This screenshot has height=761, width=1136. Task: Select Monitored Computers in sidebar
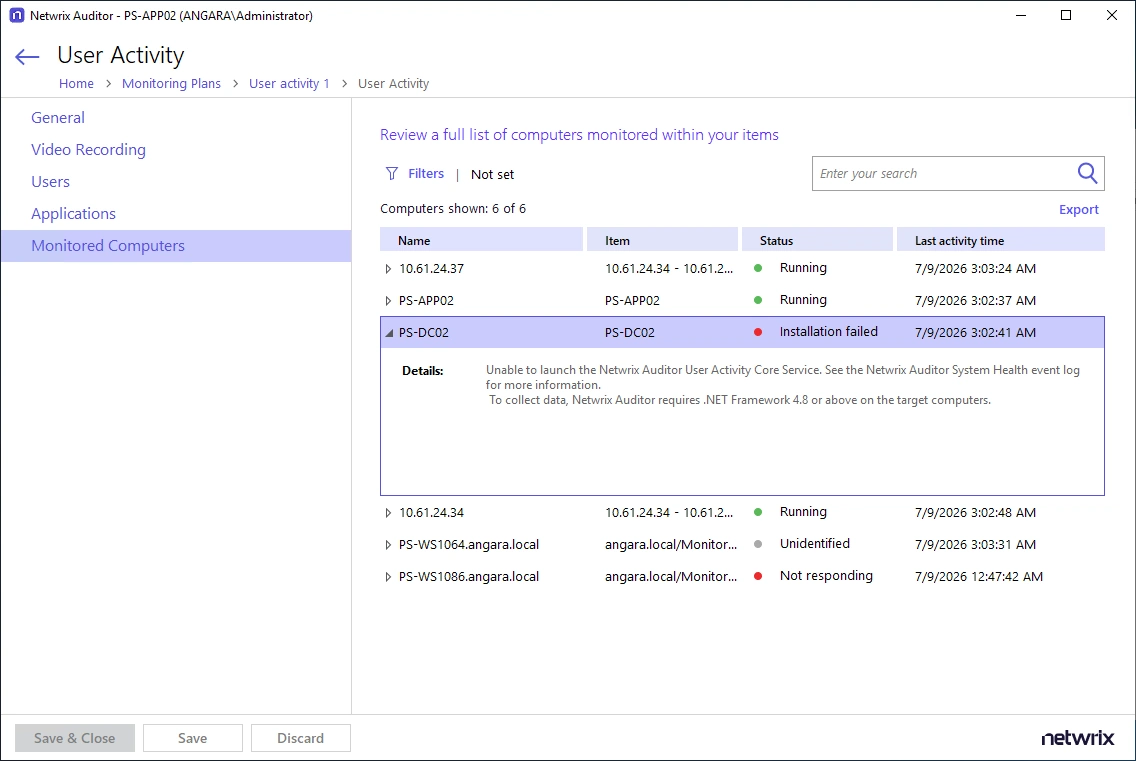pyautogui.click(x=176, y=246)
